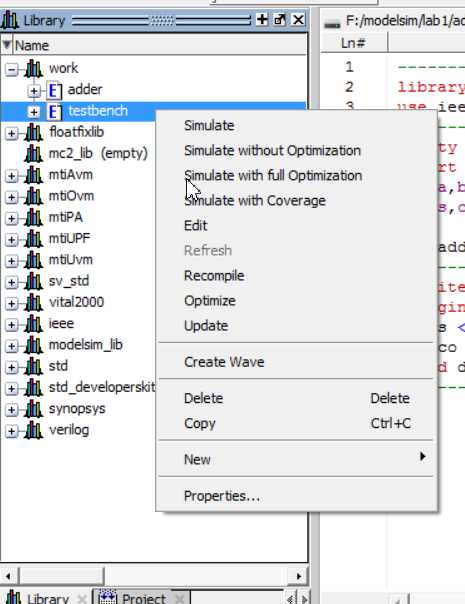Click the testbench entity icon

[54, 111]
